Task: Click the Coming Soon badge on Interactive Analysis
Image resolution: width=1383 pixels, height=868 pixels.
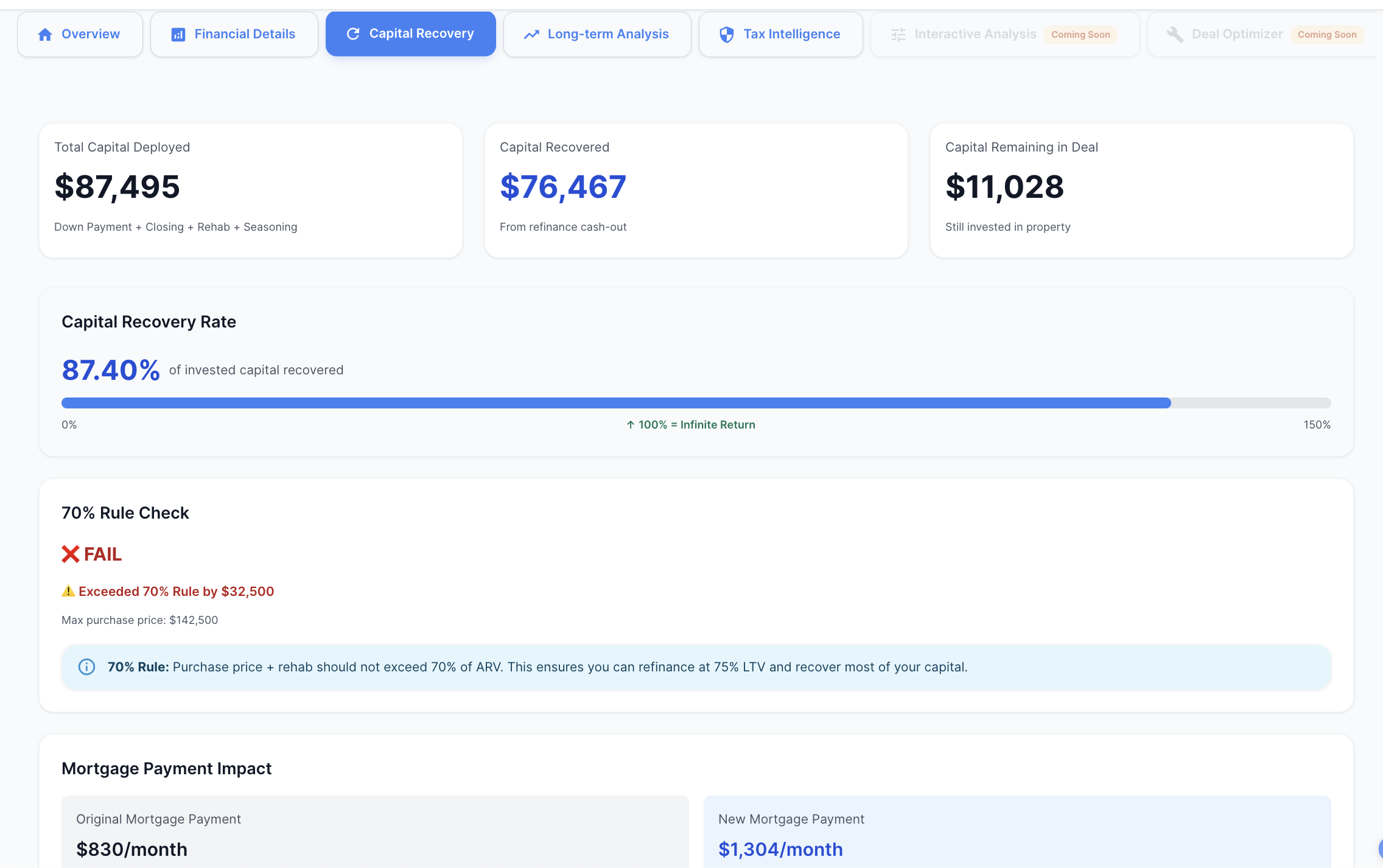Action: pyautogui.click(x=1081, y=34)
